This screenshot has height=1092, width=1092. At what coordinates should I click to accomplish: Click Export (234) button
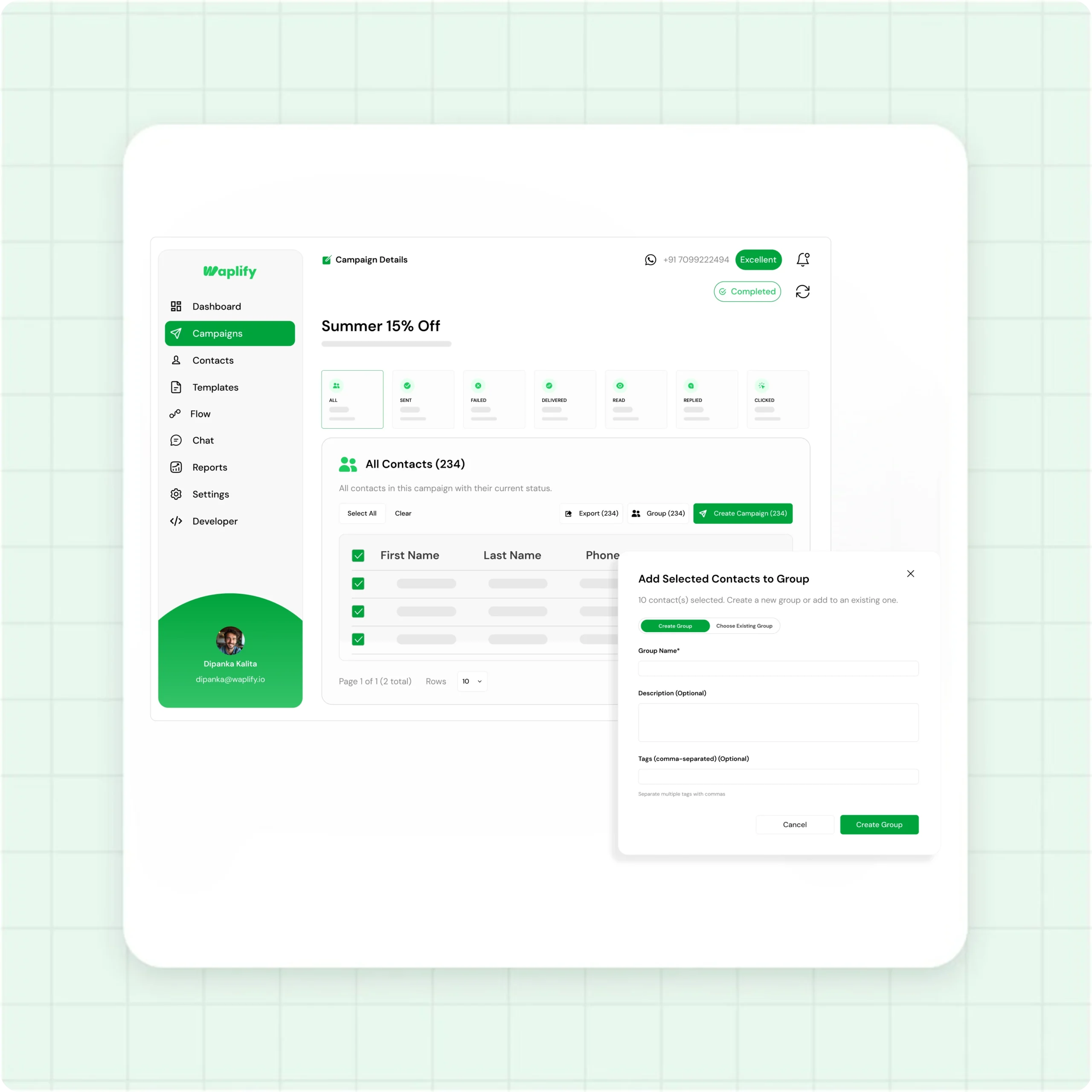[591, 513]
